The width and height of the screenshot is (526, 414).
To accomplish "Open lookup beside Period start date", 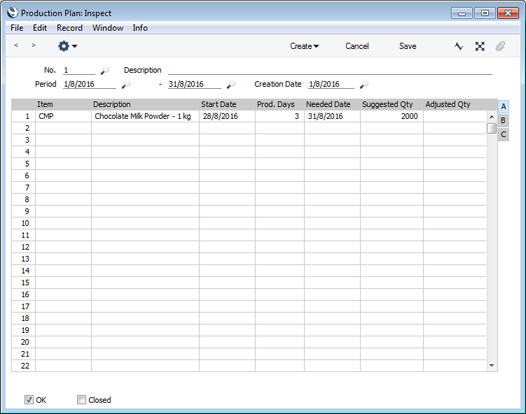I will coord(126,84).
